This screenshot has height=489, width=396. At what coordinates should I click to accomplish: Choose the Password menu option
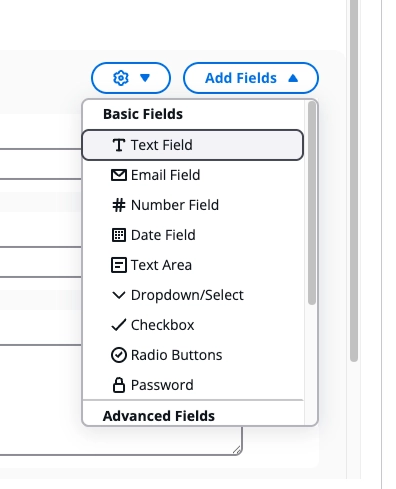(x=193, y=385)
